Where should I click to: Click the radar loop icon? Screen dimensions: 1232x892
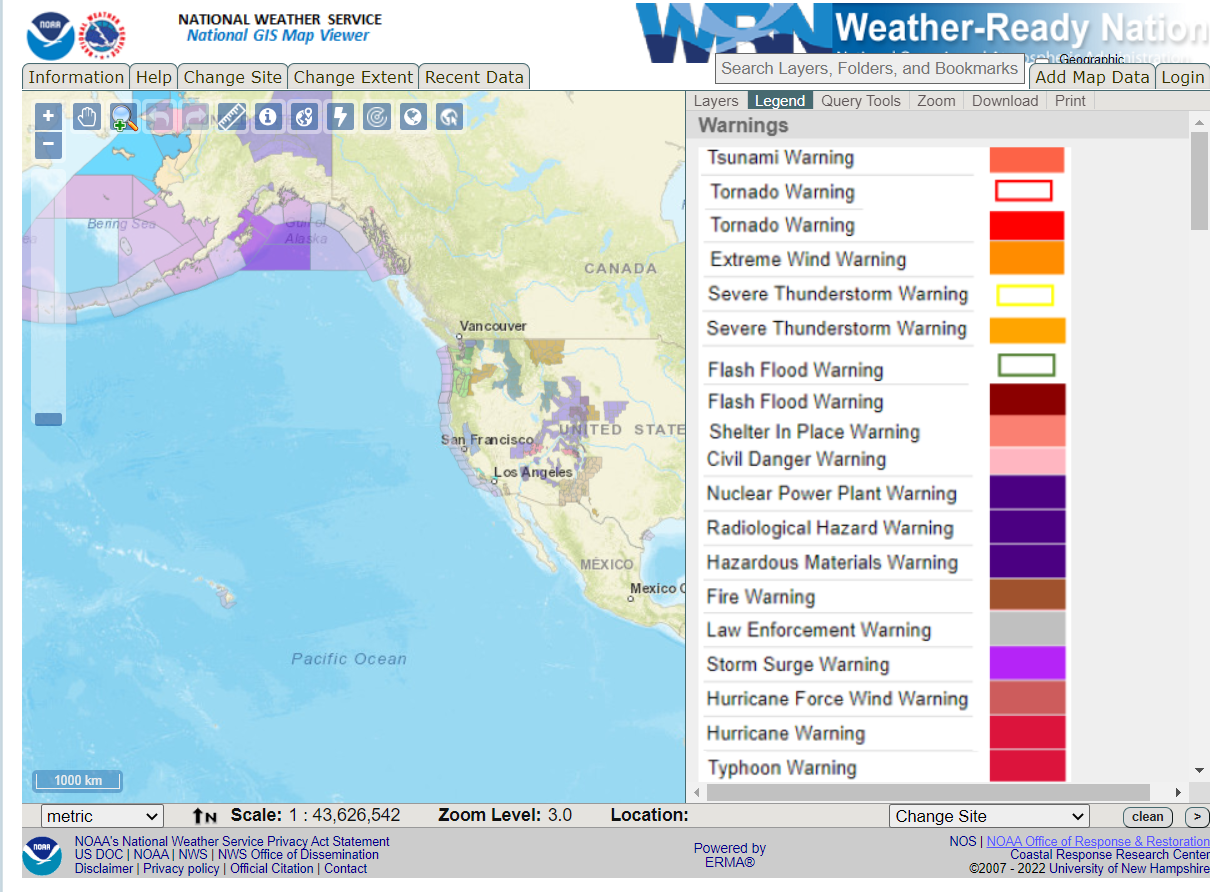tap(376, 117)
